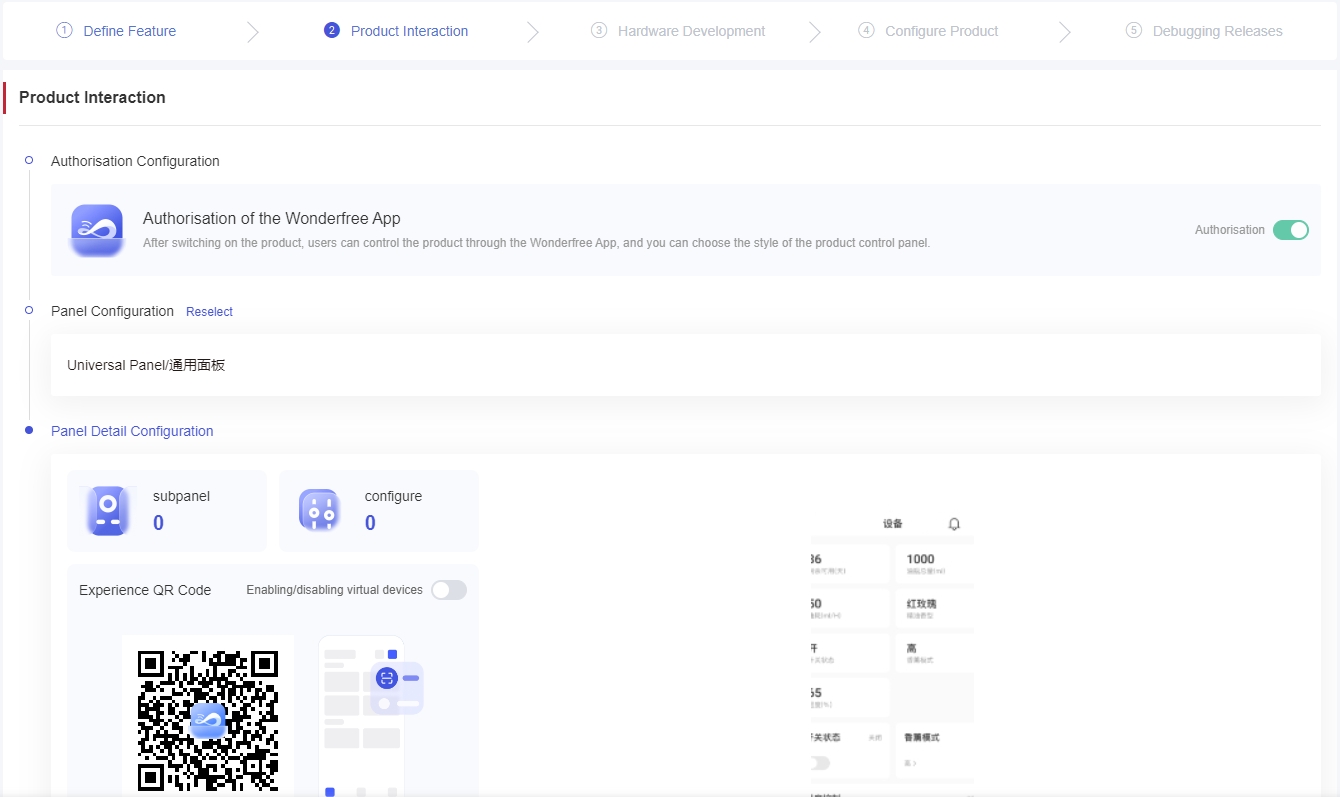The image size is (1340, 797).
Task: Click the configure count card
Action: coord(379,511)
